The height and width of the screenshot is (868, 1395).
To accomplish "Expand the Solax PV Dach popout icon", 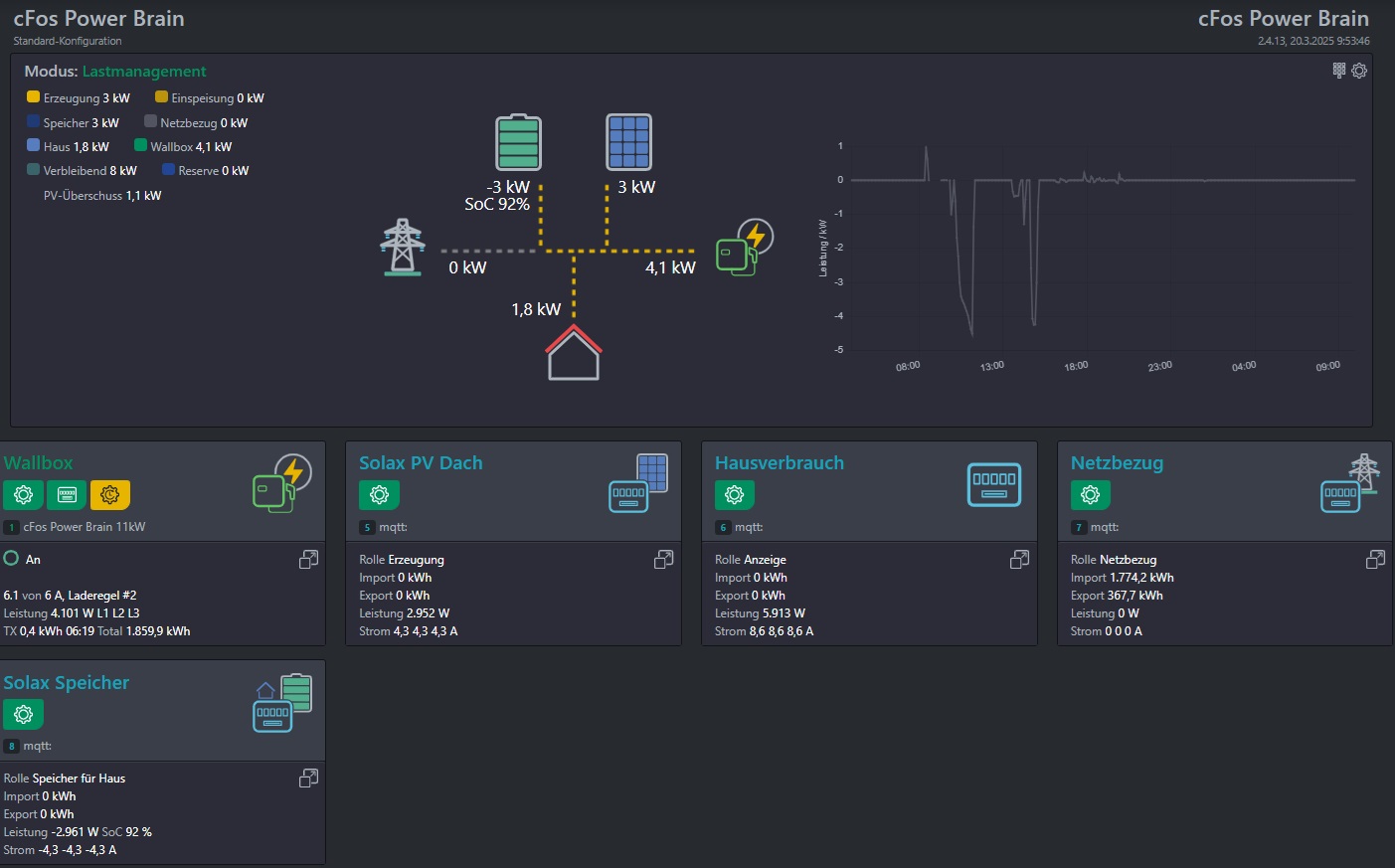I will click(x=664, y=560).
